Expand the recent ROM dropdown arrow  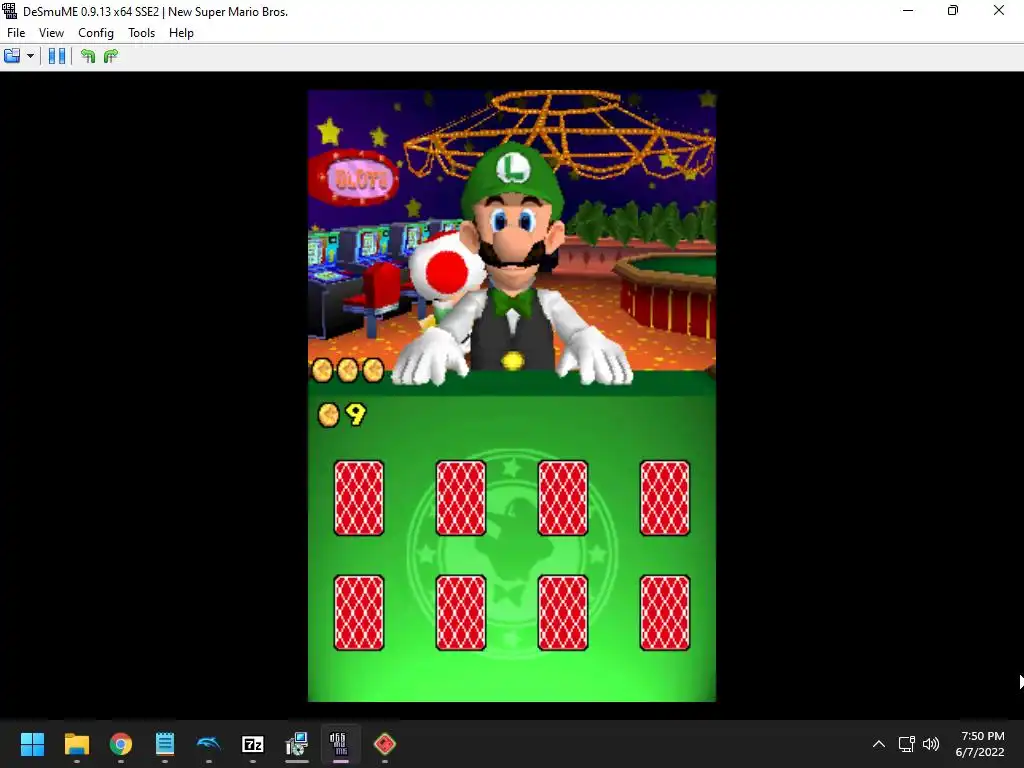[30, 56]
